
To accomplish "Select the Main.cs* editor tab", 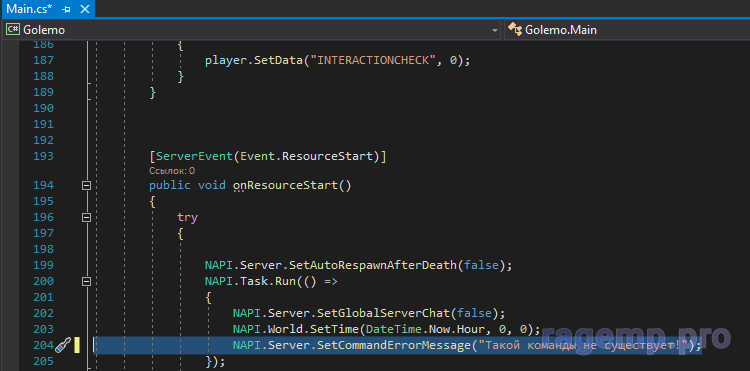I will [47, 9].
